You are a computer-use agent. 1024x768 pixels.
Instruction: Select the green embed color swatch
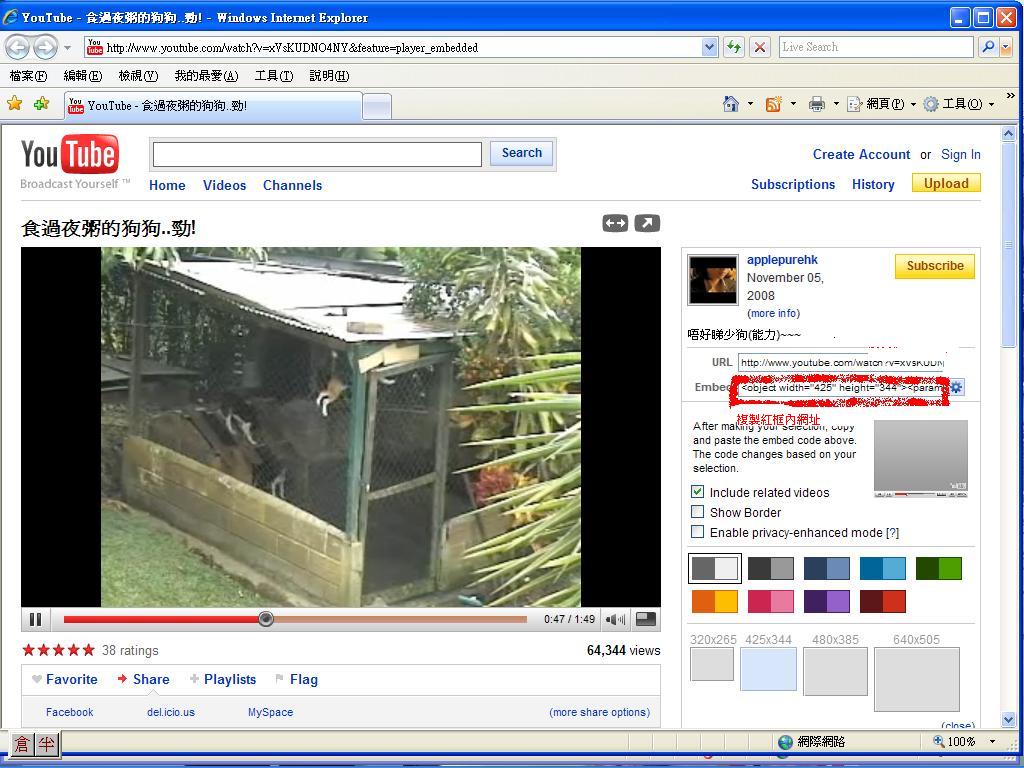pos(938,569)
